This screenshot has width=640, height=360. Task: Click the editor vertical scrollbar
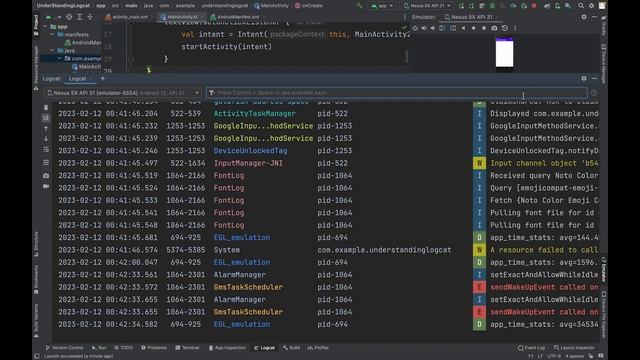coord(407,56)
